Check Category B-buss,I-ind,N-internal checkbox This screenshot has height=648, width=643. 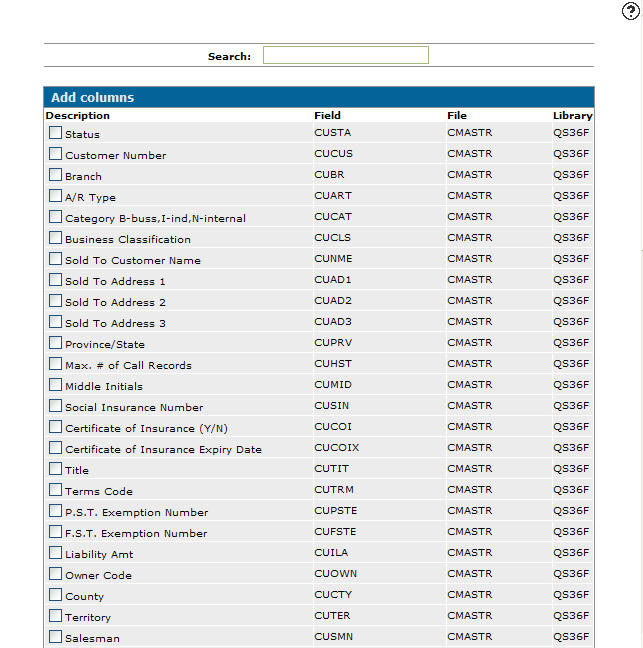click(x=55, y=217)
